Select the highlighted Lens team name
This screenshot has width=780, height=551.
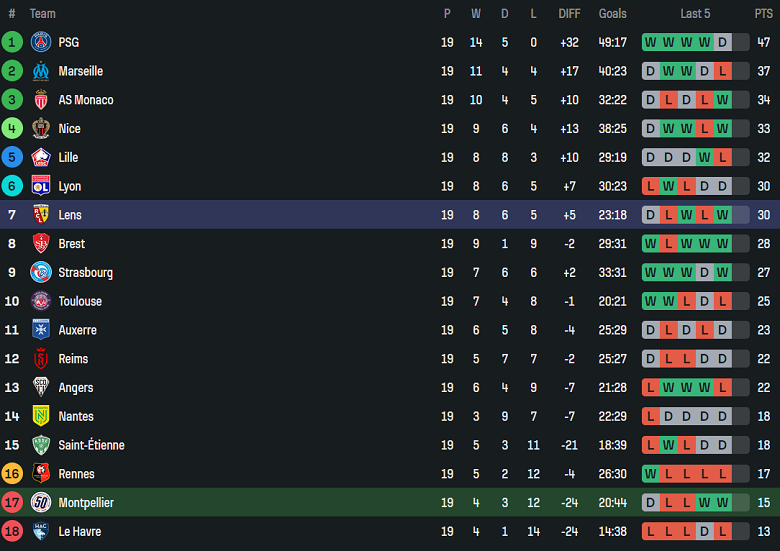pos(70,215)
